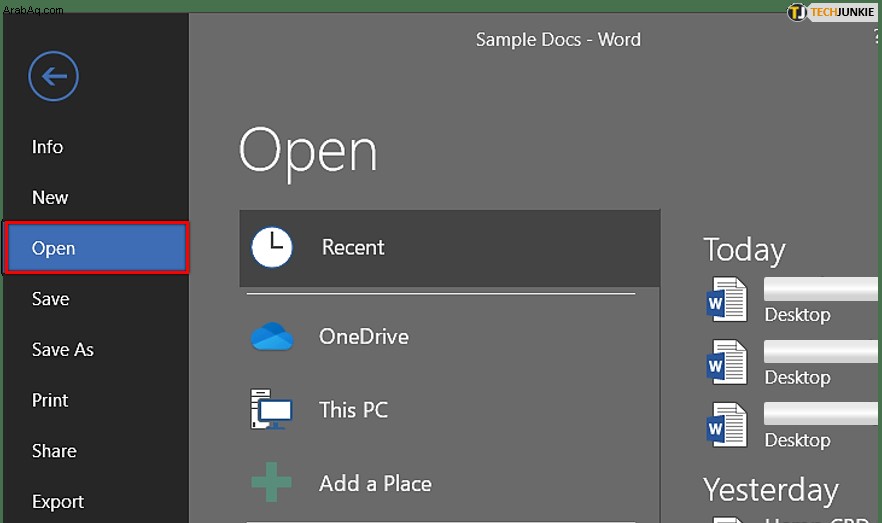Click the This PC computer icon
The width and height of the screenshot is (882, 523).
[x=271, y=409]
